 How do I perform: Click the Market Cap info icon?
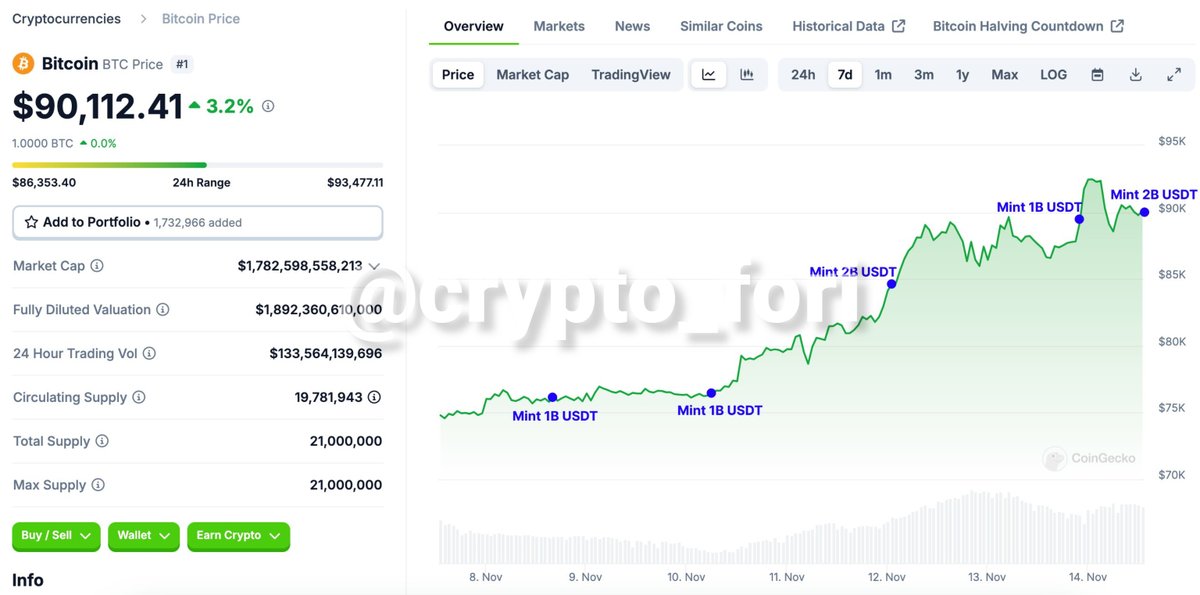(97, 266)
